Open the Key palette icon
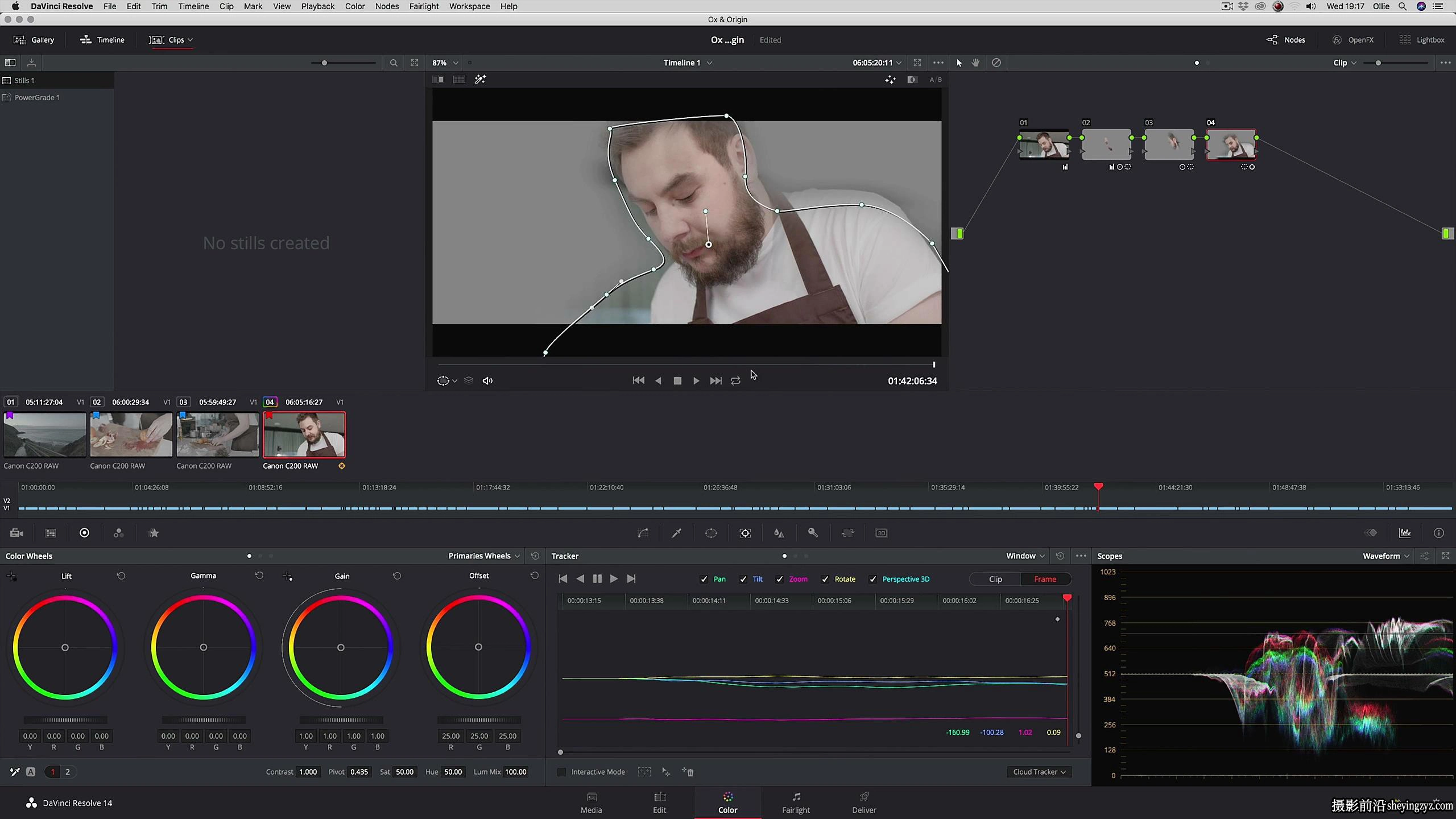 coord(813,533)
